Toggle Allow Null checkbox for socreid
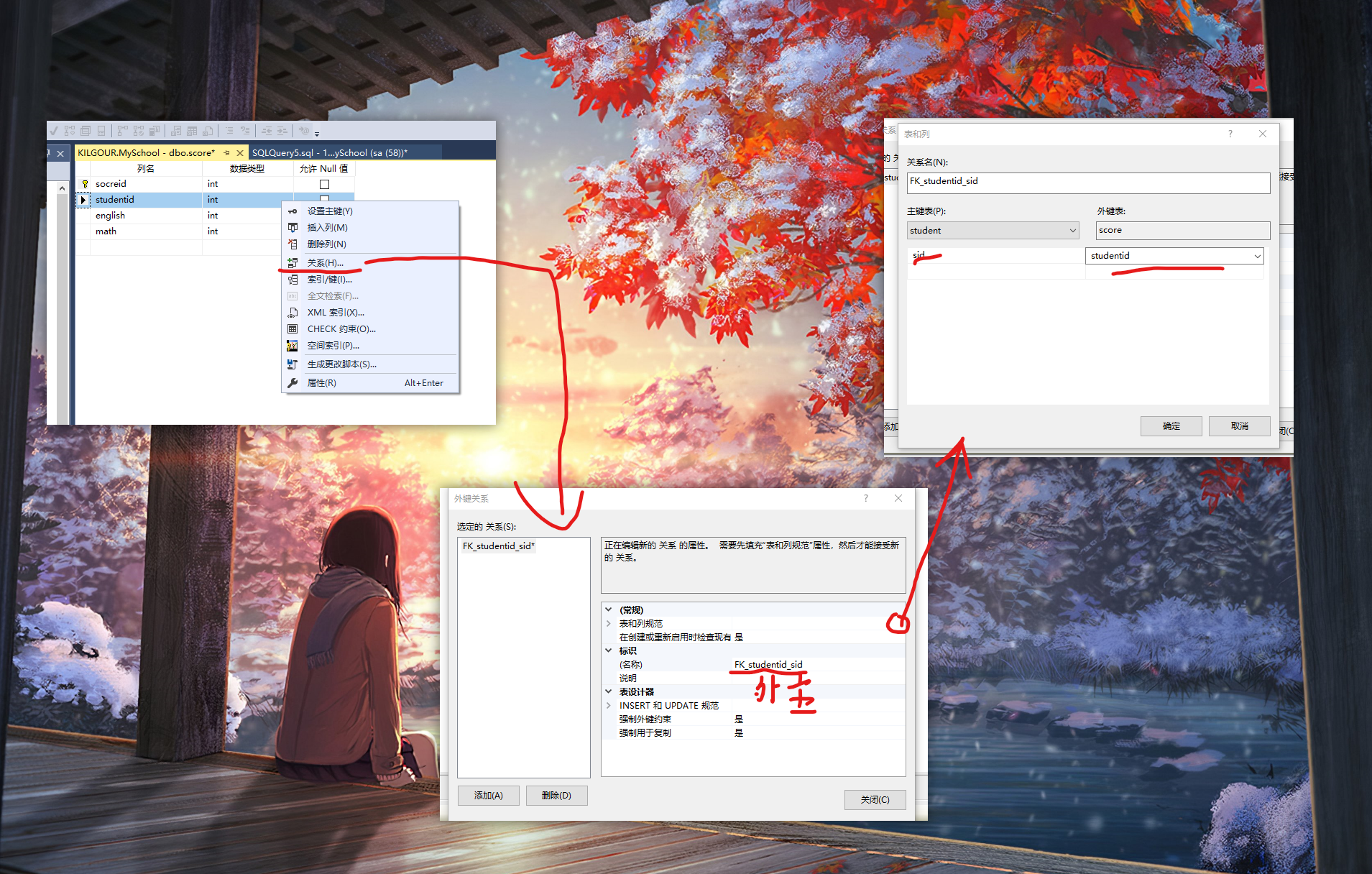The width and height of the screenshot is (1372, 874). pyautogui.click(x=324, y=184)
